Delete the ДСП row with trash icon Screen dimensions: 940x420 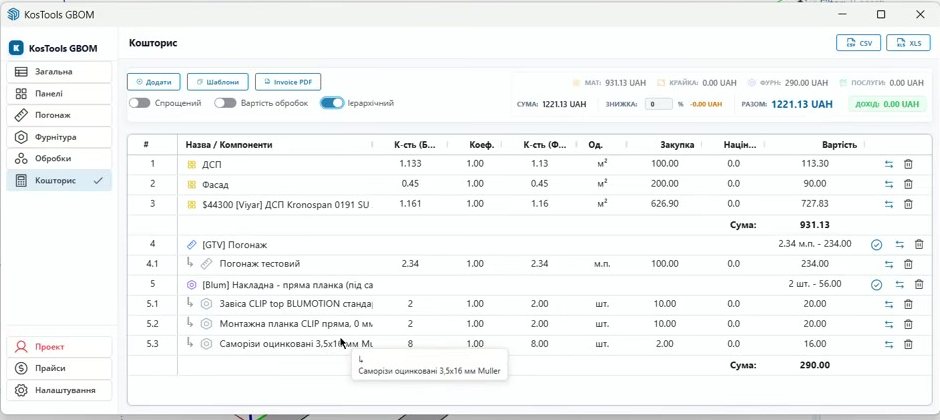click(908, 164)
